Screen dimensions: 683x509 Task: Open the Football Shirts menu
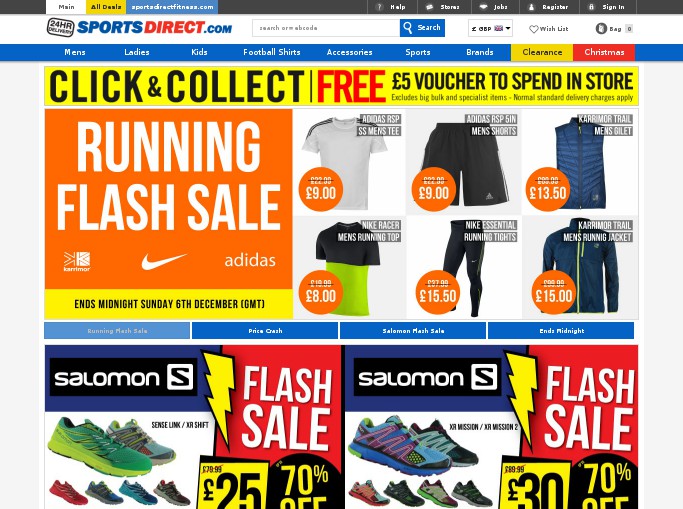tap(272, 52)
